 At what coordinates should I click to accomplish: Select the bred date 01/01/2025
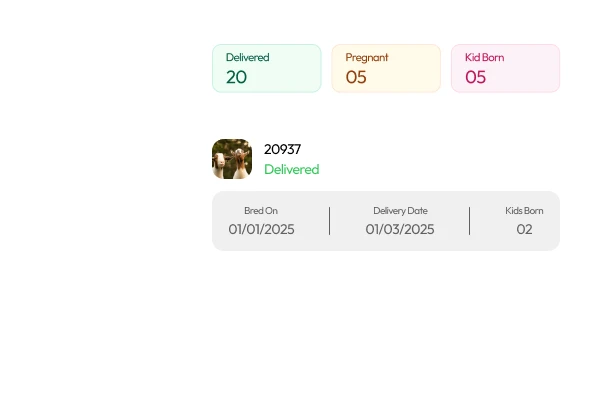[x=261, y=229]
